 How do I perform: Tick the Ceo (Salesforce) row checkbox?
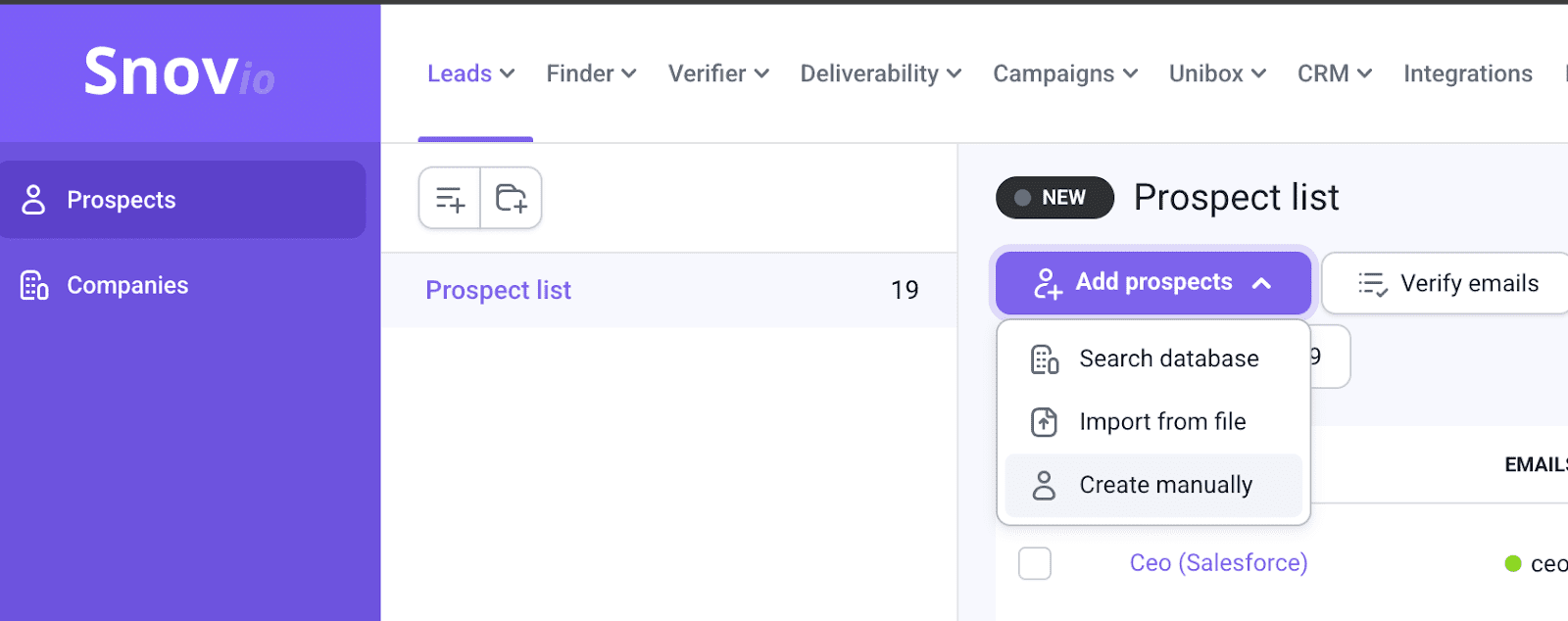click(1035, 563)
